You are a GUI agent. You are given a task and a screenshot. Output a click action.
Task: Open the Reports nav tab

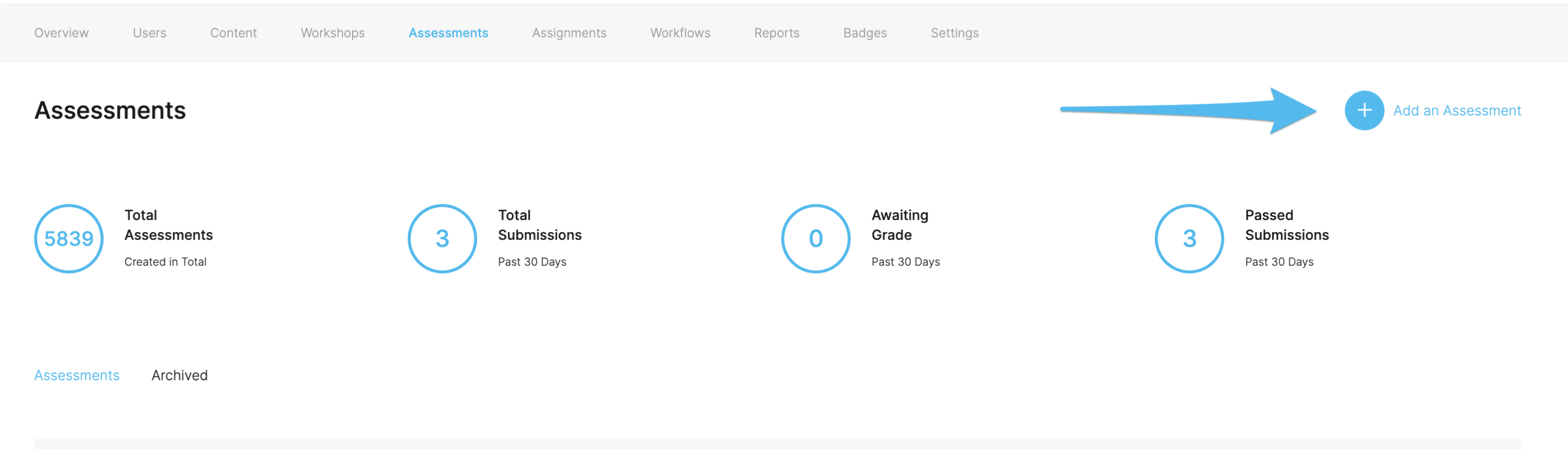tap(777, 33)
